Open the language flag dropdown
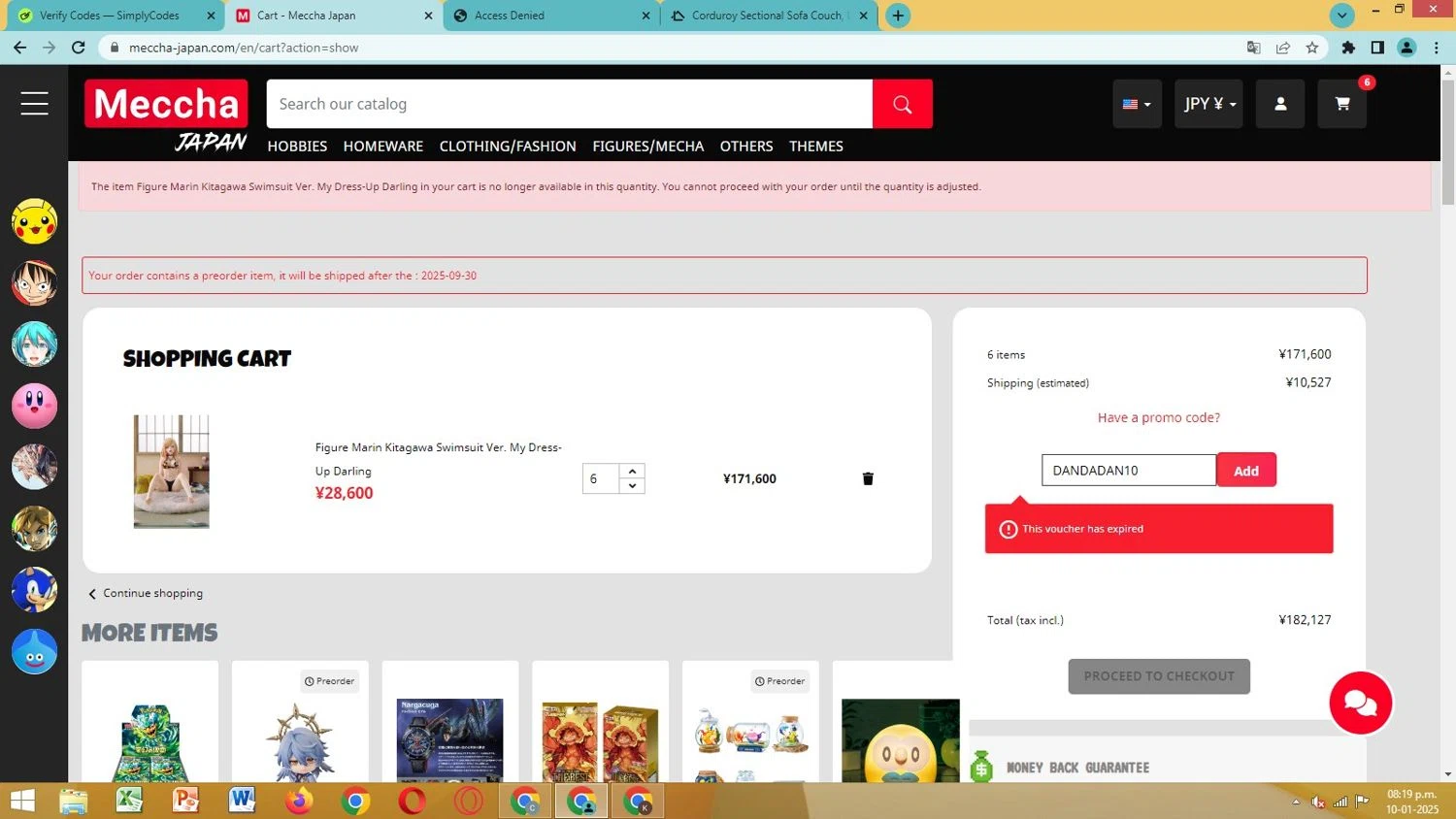Image resolution: width=1456 pixels, height=819 pixels. (x=1137, y=104)
